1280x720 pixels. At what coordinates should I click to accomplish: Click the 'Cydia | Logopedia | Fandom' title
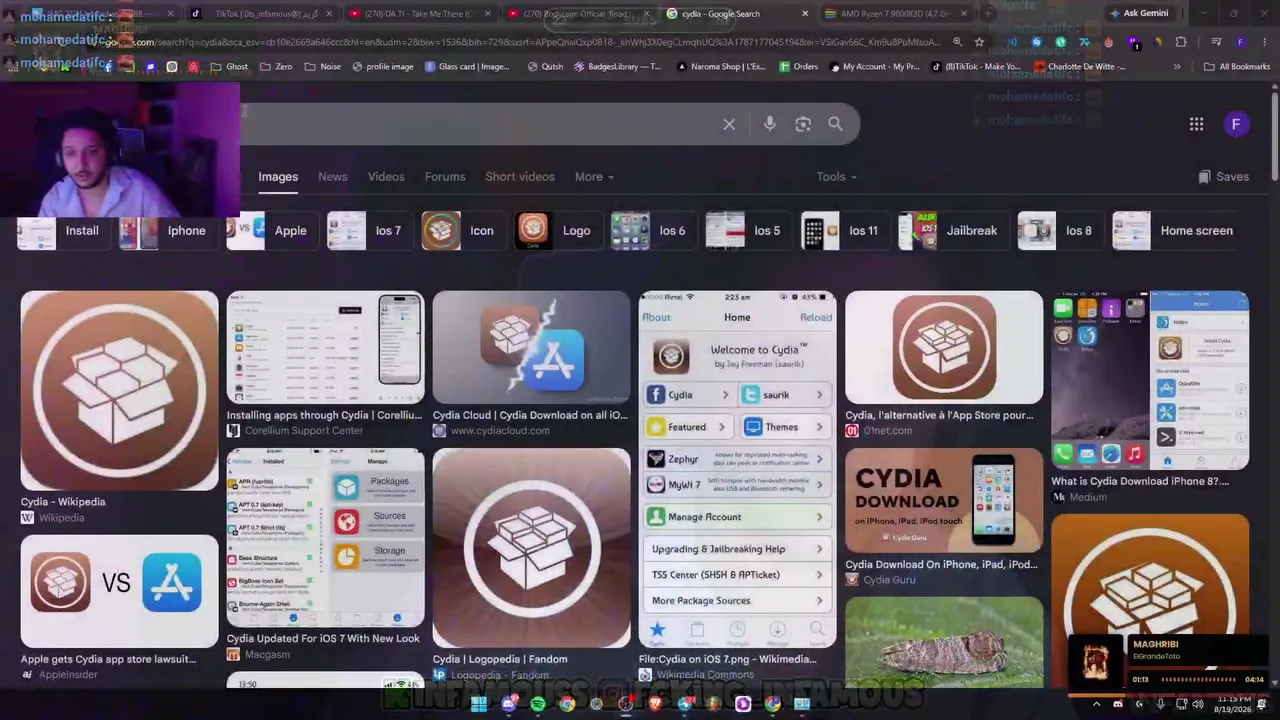[500, 659]
